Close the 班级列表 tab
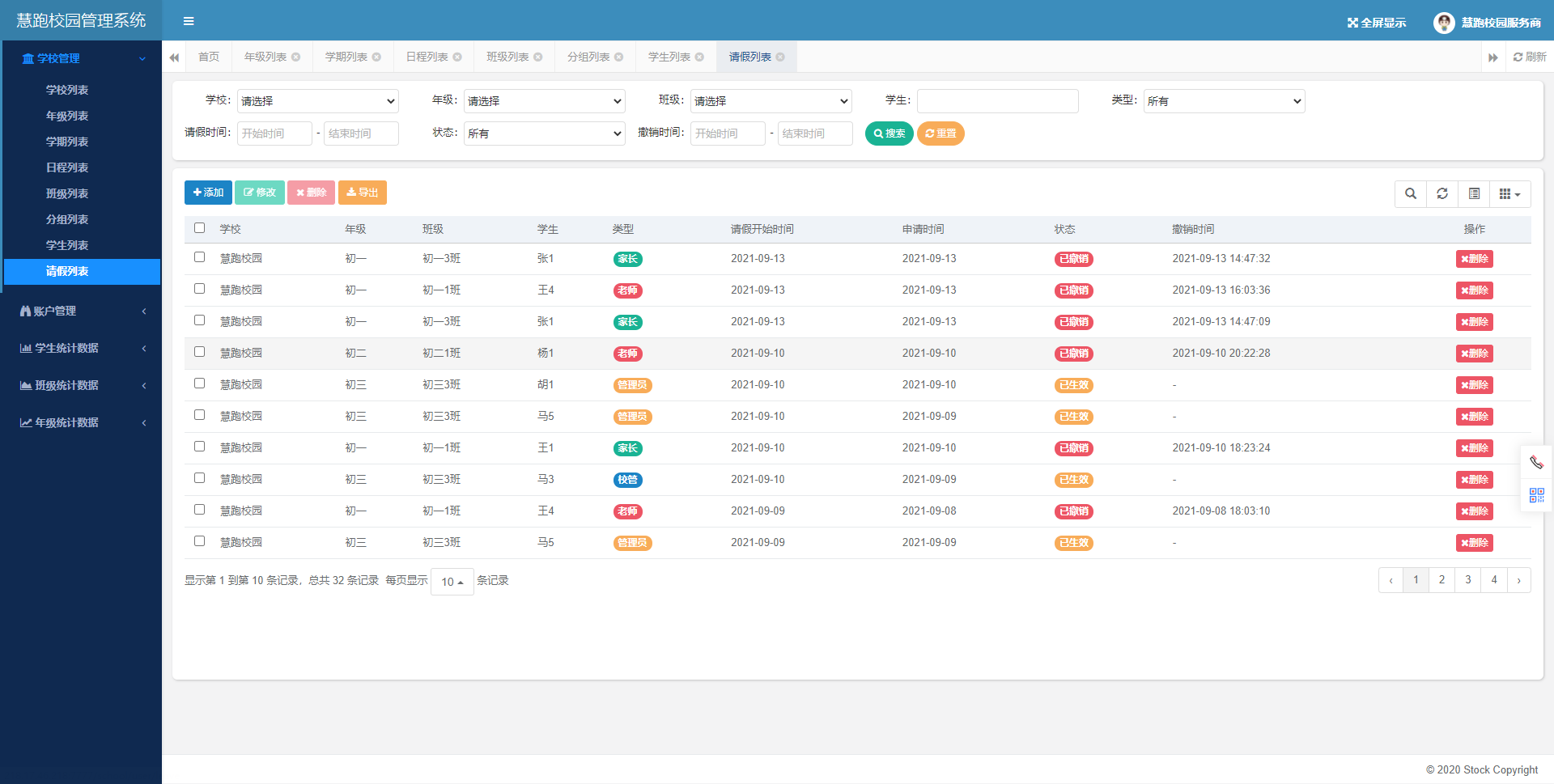Image resolution: width=1554 pixels, height=784 pixels. click(538, 57)
